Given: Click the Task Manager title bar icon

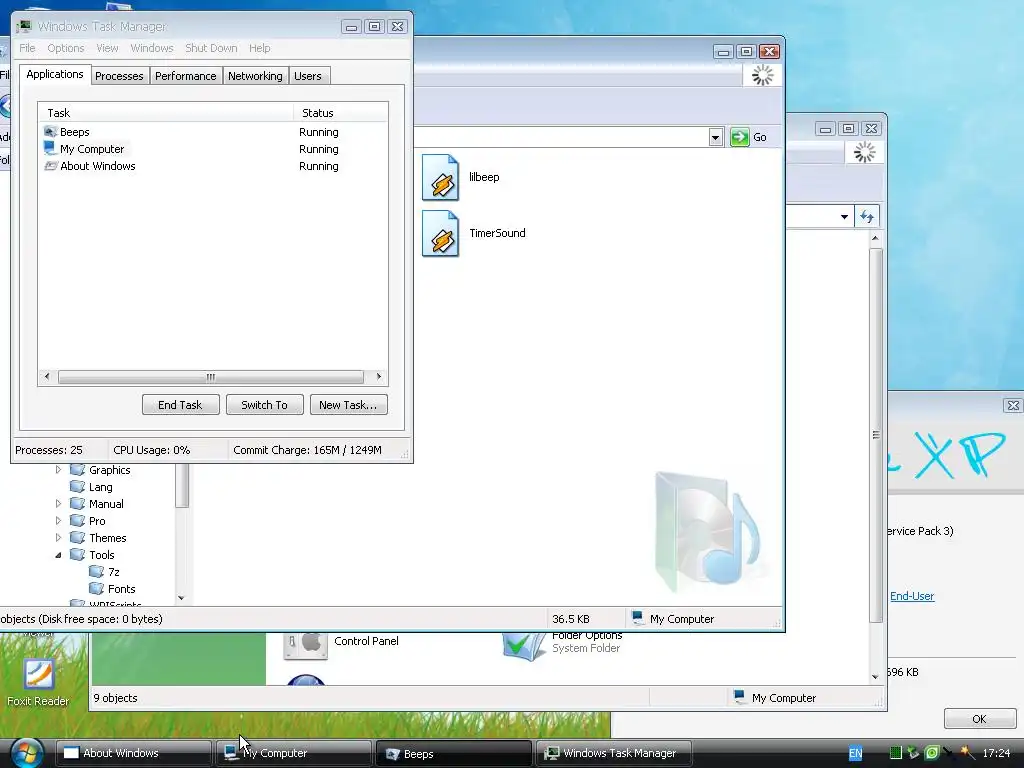Looking at the screenshot, I should 24,26.
